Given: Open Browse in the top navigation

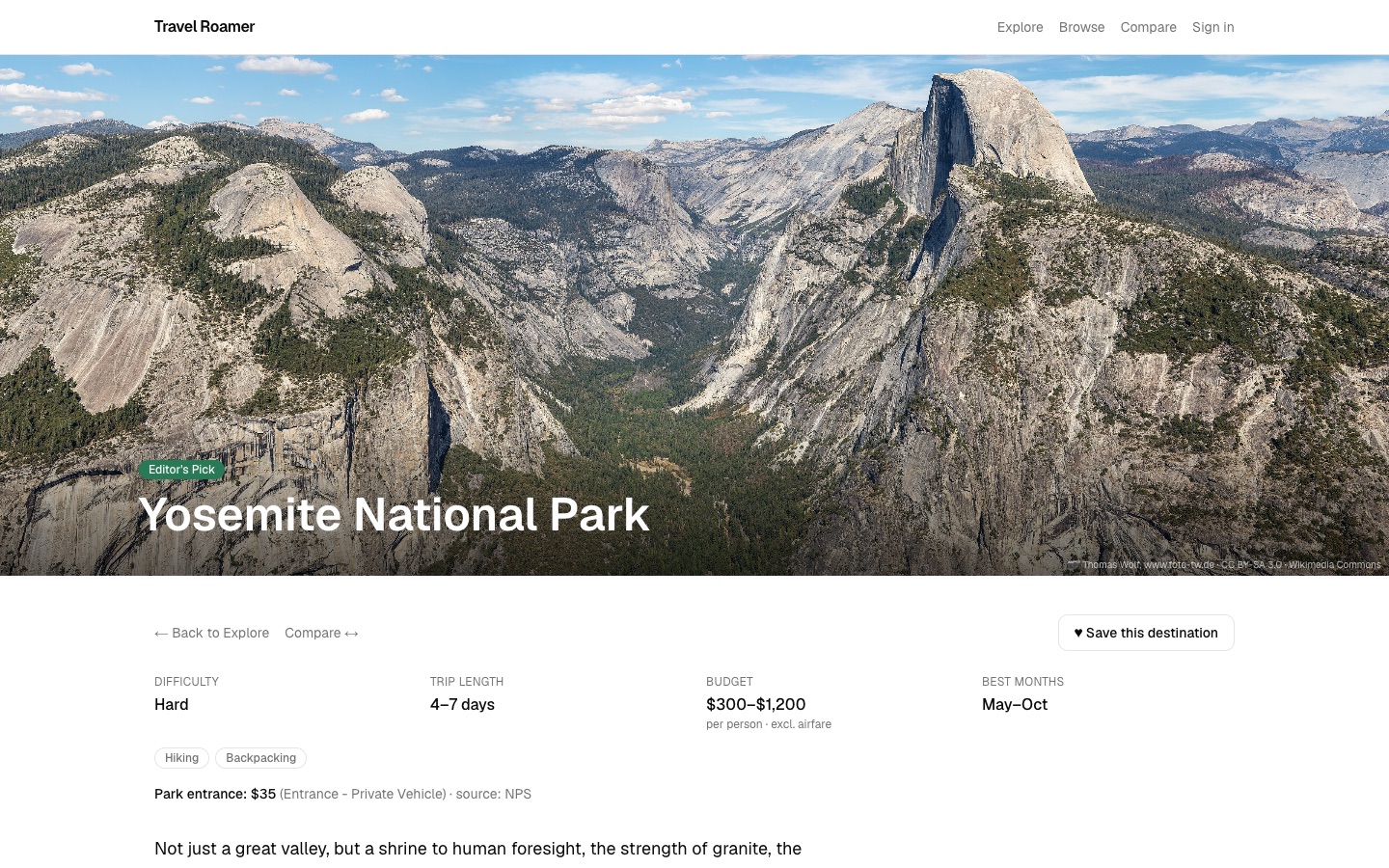Looking at the screenshot, I should (1081, 27).
